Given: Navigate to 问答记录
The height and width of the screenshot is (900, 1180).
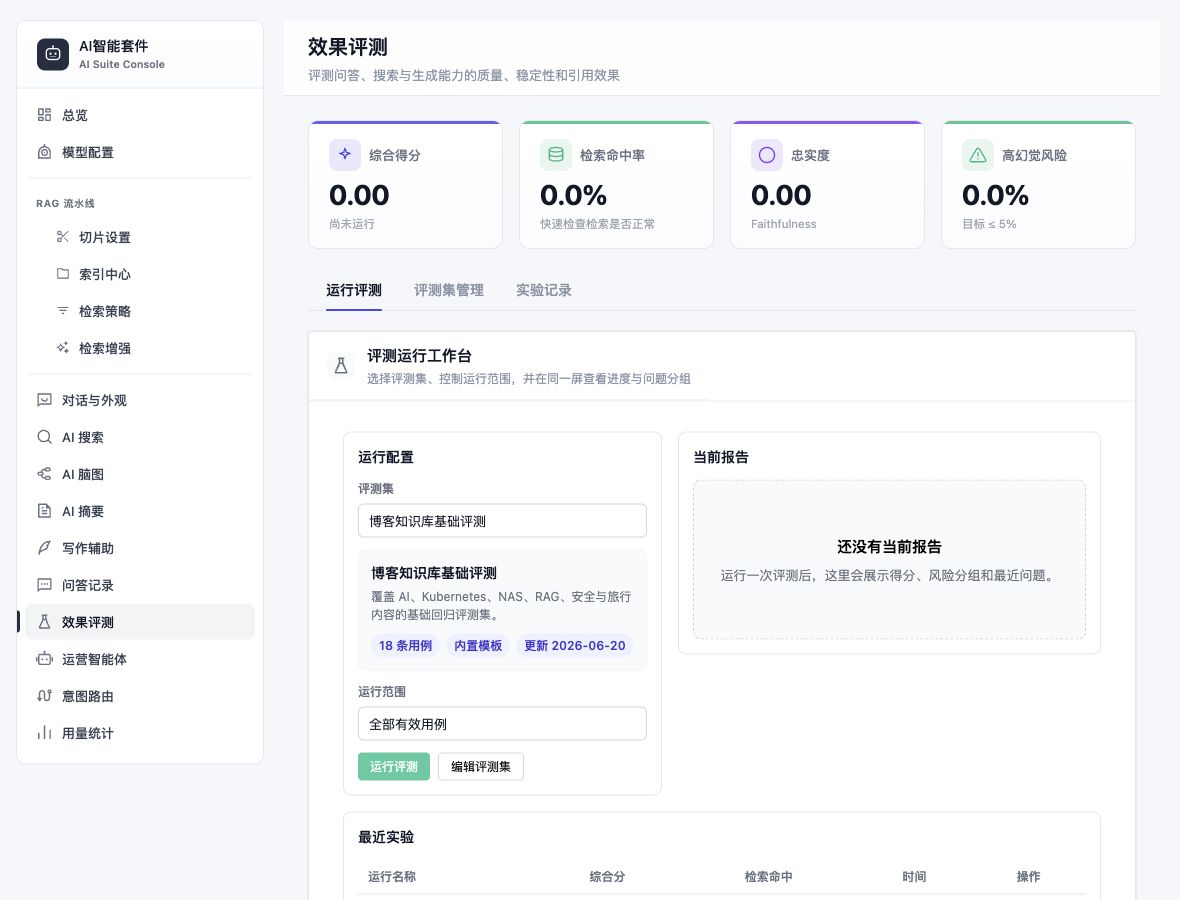Looking at the screenshot, I should 140,584.
